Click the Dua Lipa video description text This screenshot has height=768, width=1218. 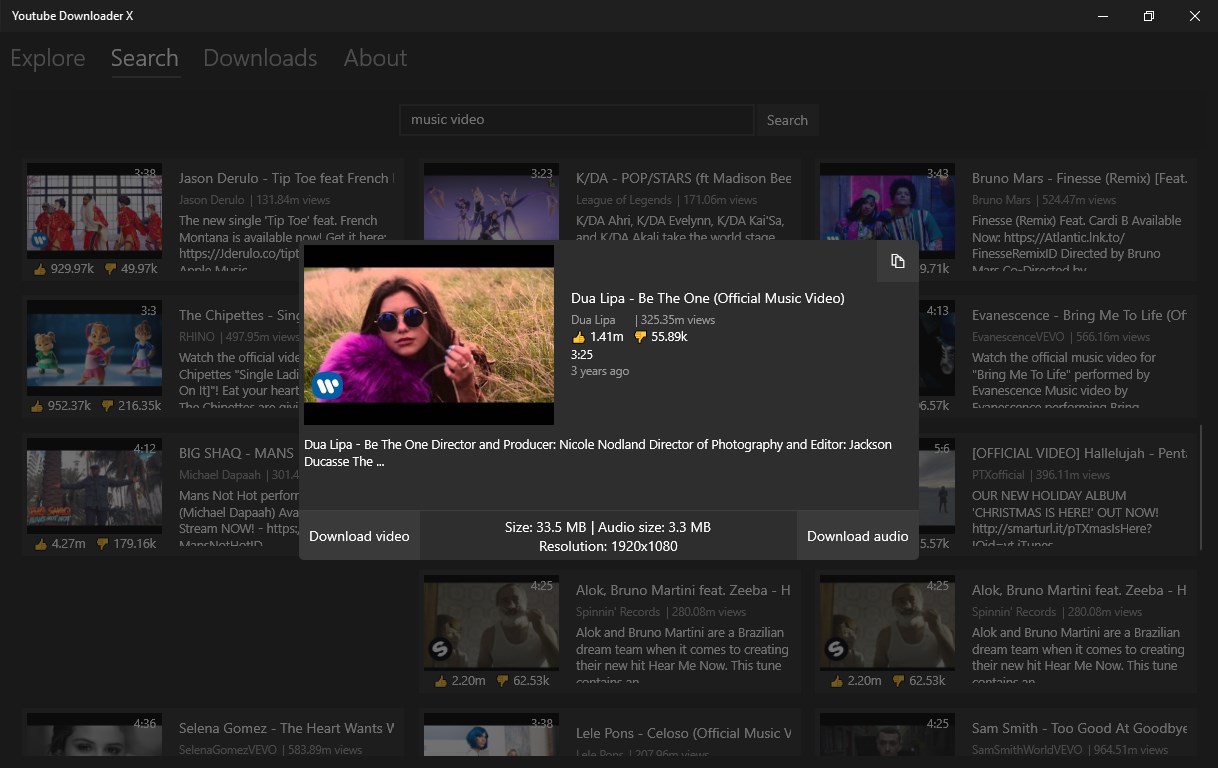click(x=598, y=453)
